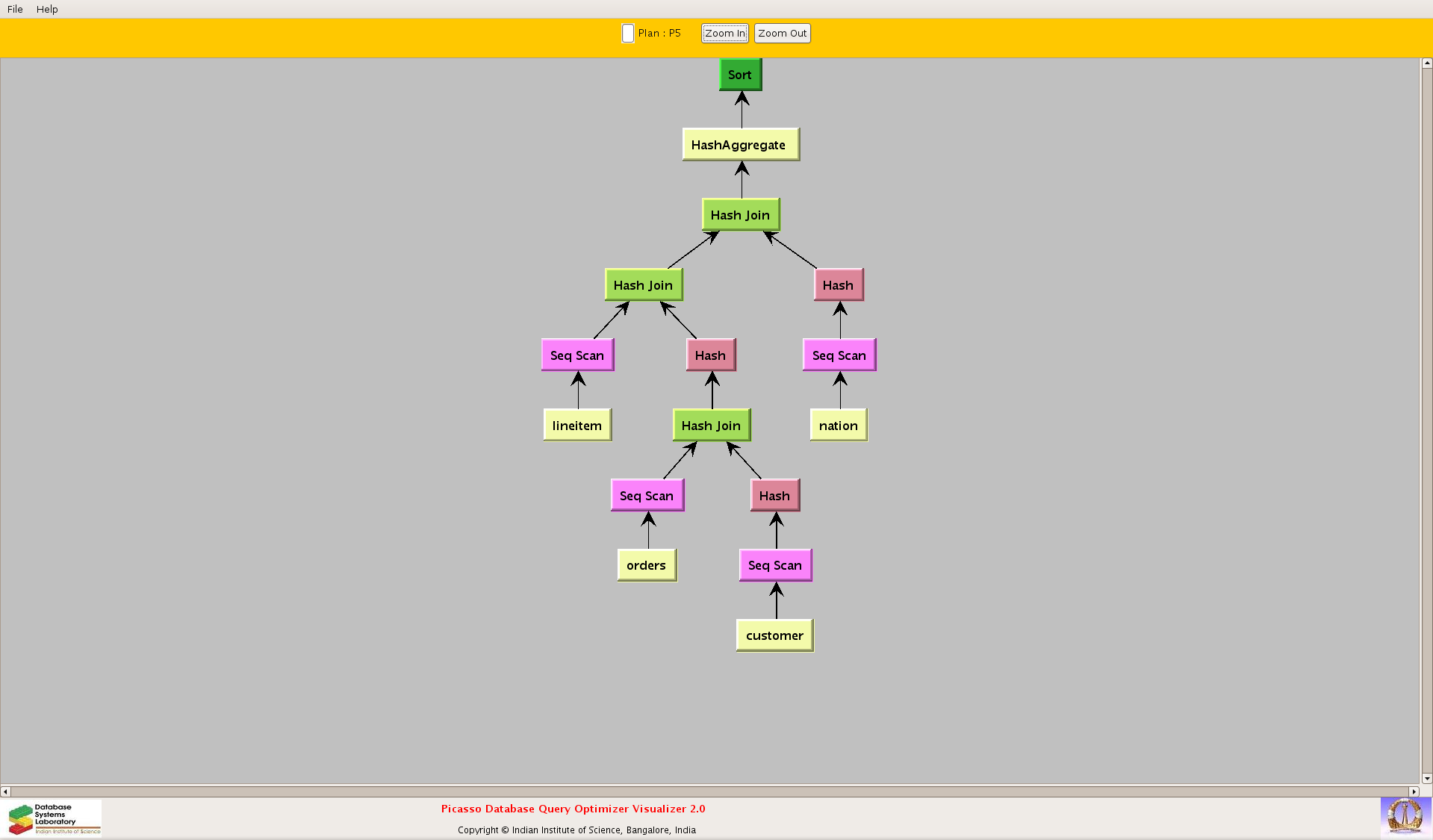
Task: Click the horizontal scrollbar left arrow
Action: 6,791
